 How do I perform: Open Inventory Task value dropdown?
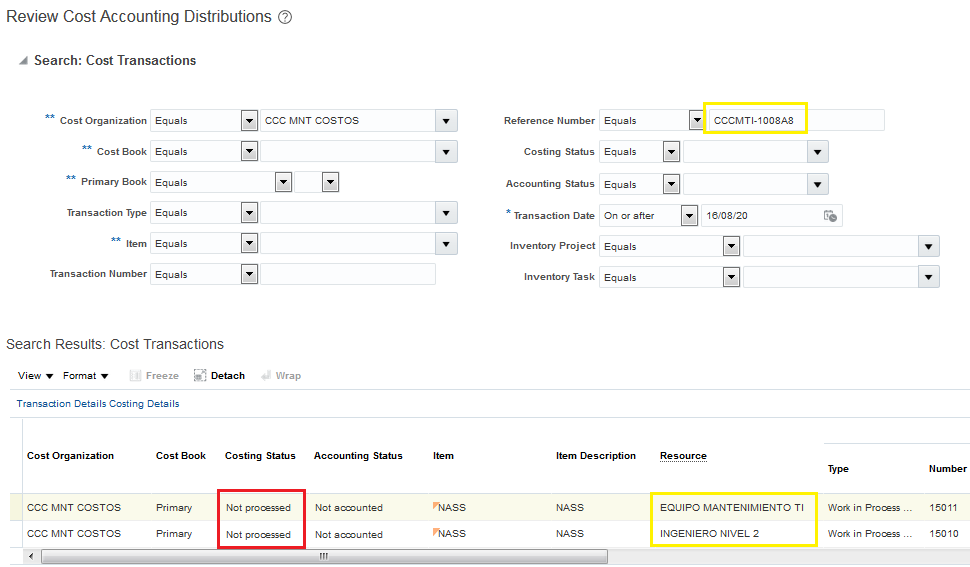(929, 277)
